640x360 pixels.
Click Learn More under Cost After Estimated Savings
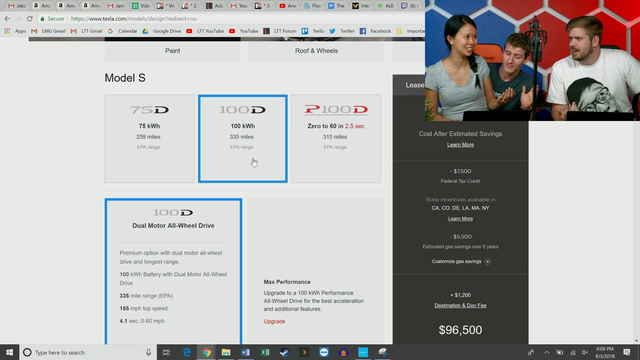pyautogui.click(x=460, y=145)
